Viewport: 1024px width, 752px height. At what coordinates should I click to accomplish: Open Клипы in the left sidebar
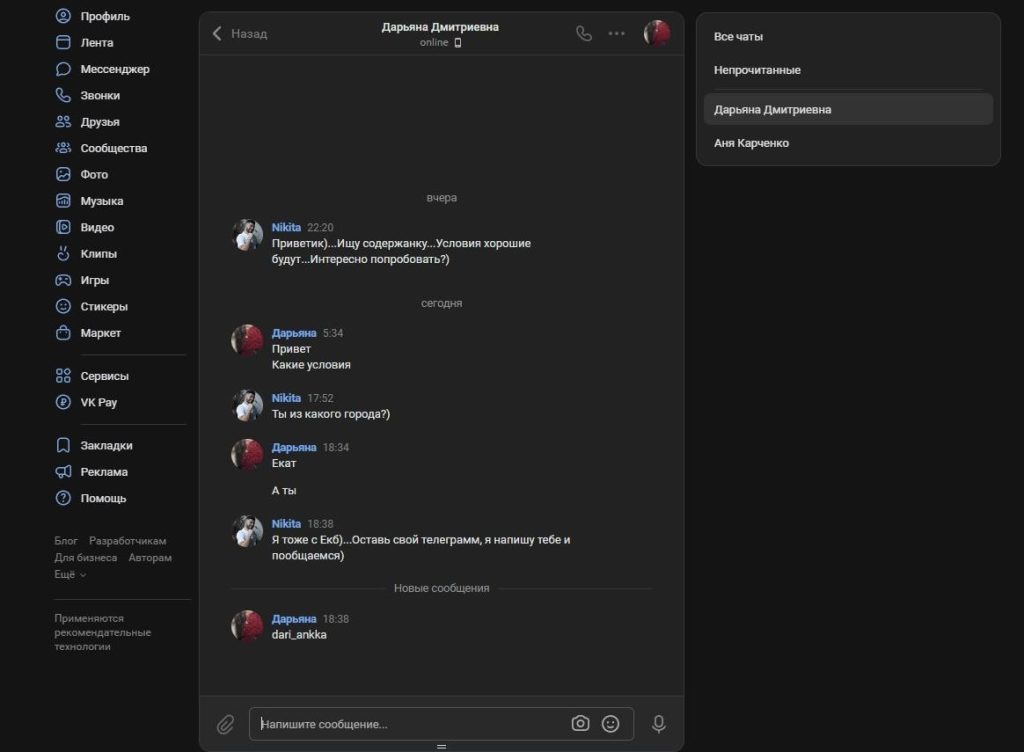[x=98, y=254]
